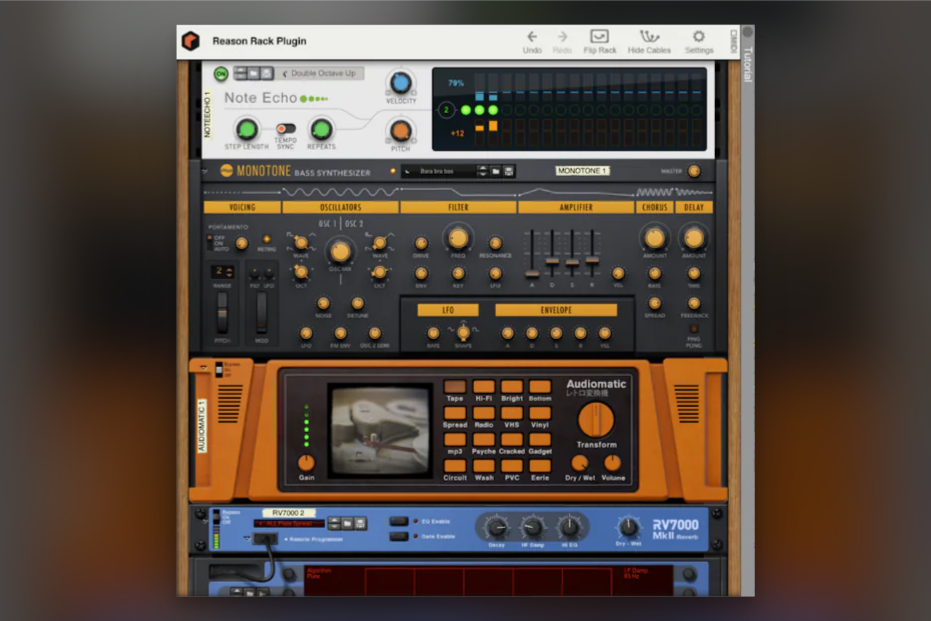Collapse the Monotone device with fold arrow

[x=205, y=172]
